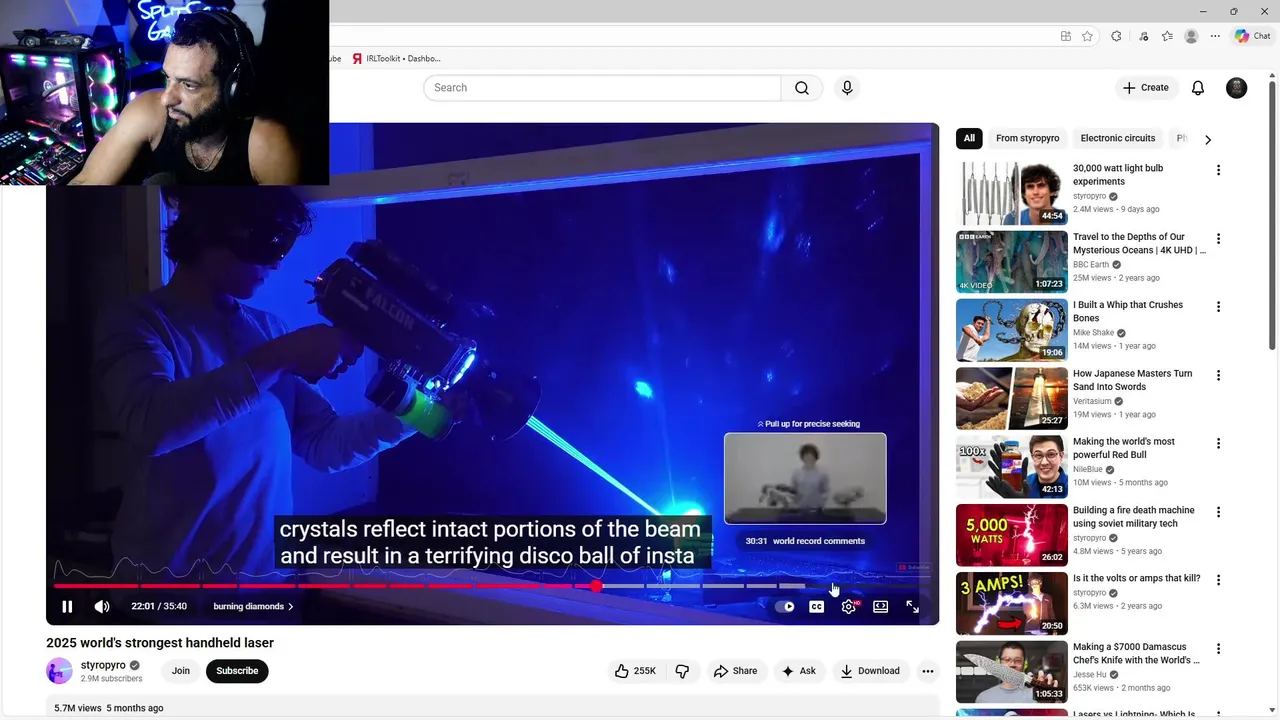1280x720 pixels.
Task: Open options for 'fire death machine' video
Action: (x=1218, y=512)
